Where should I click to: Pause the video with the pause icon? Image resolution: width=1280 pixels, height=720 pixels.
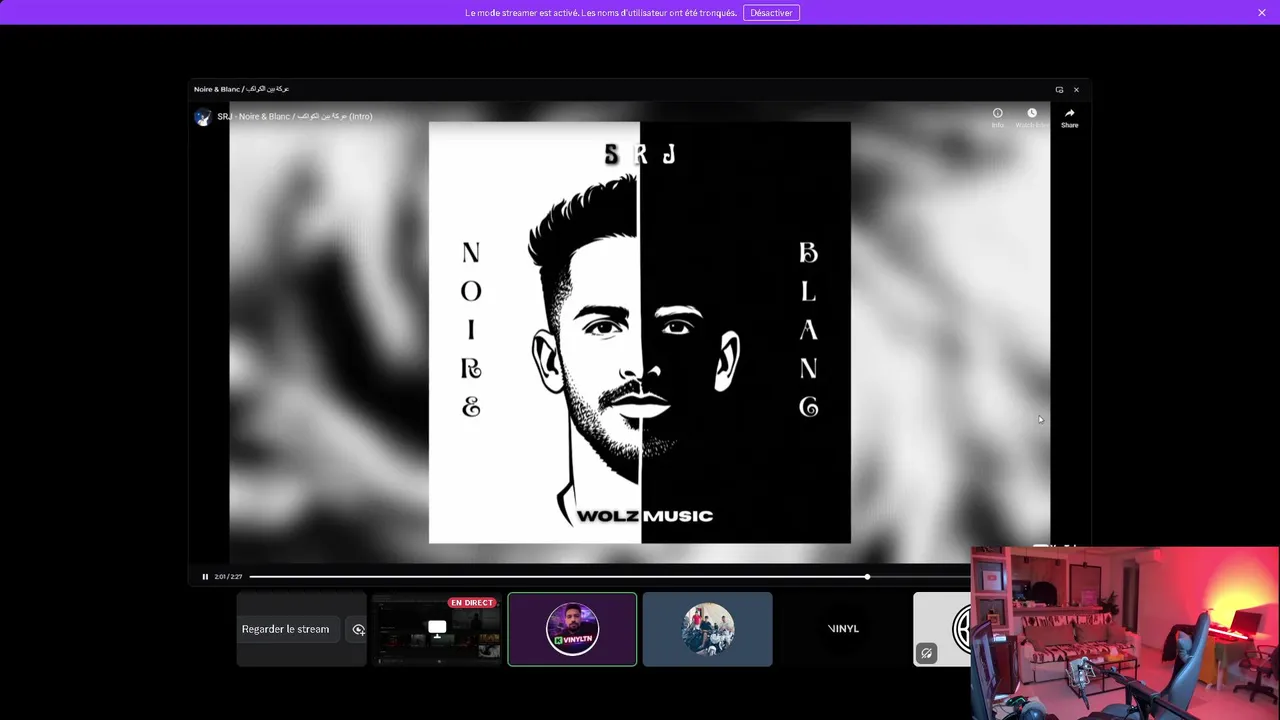[x=205, y=576]
